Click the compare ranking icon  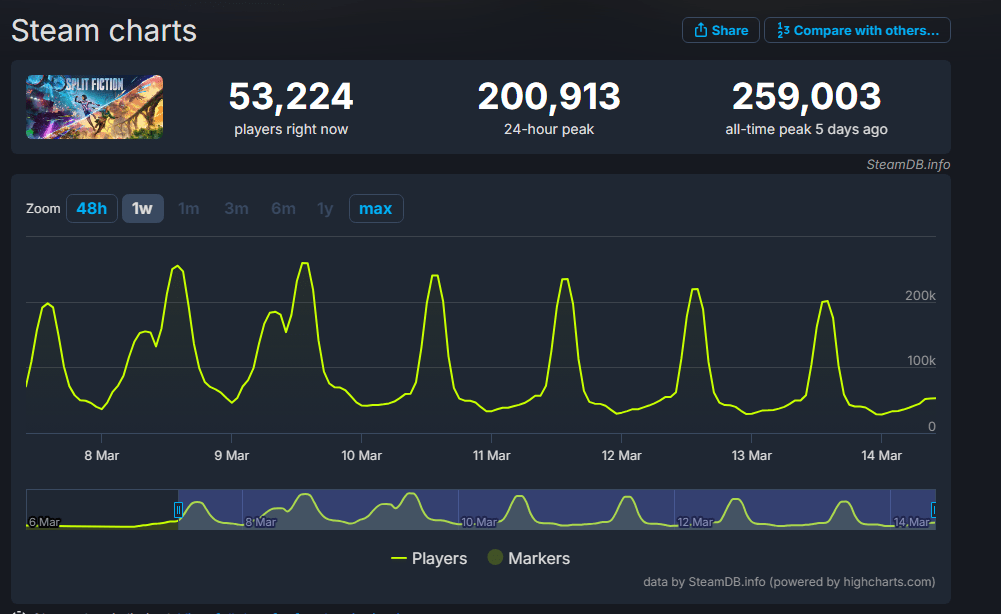click(x=783, y=30)
